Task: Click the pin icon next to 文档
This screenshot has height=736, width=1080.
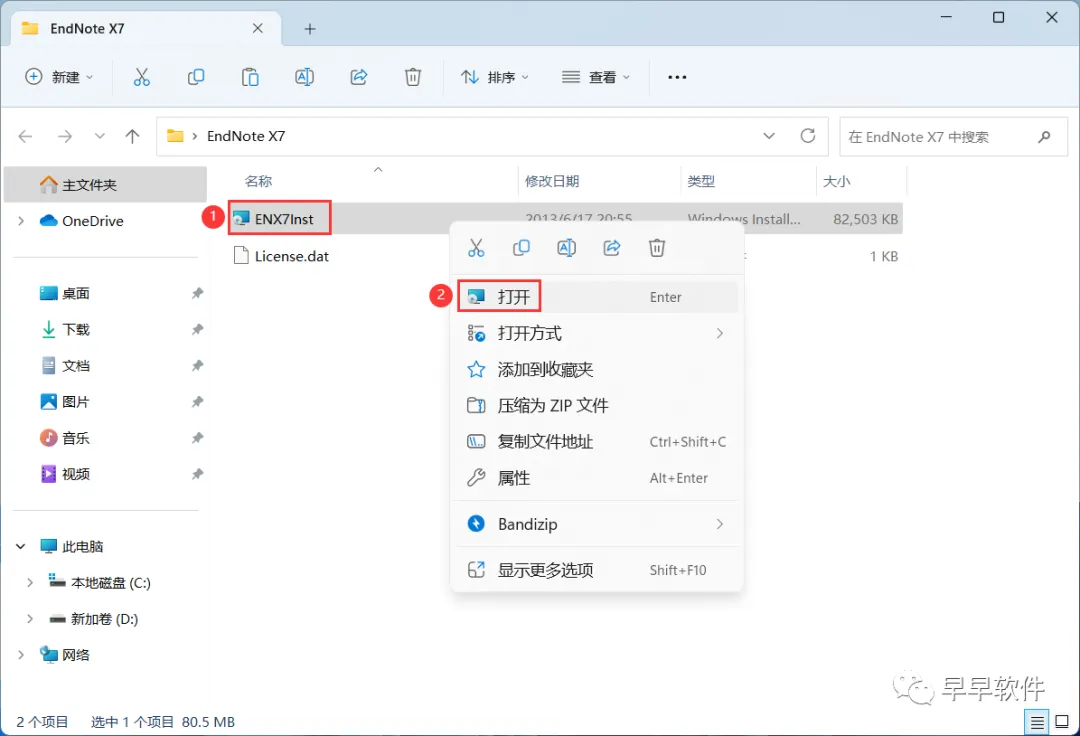Action: click(198, 366)
